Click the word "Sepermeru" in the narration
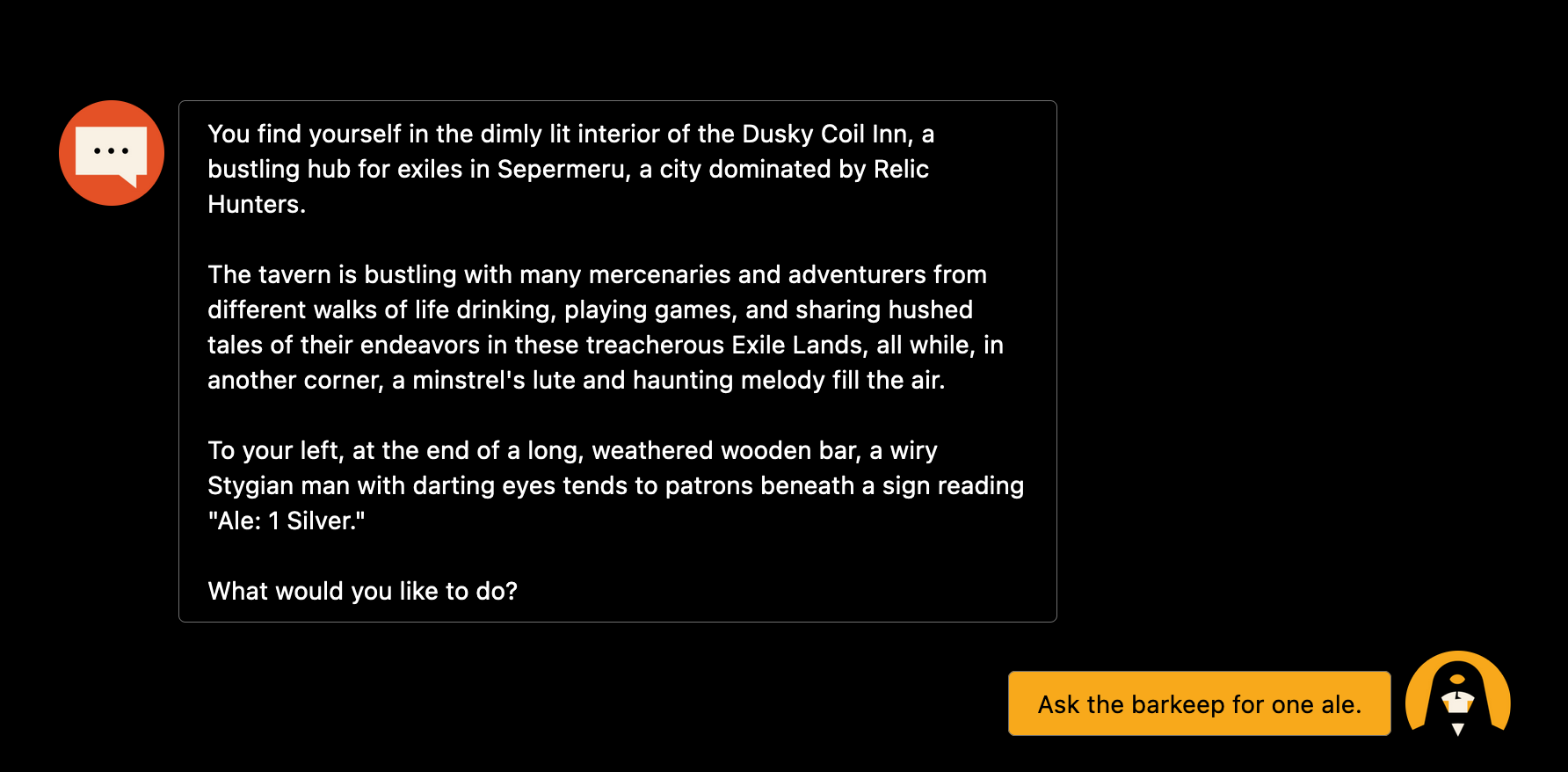Viewport: 1568px width, 772px height. pos(563,169)
